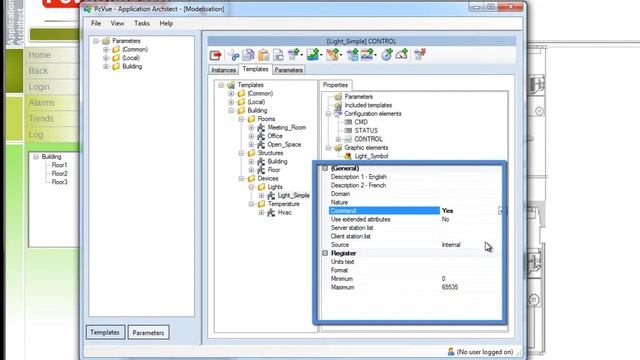Click the add orange graphic element icon
The height and width of the screenshot is (360, 640).
[332, 55]
